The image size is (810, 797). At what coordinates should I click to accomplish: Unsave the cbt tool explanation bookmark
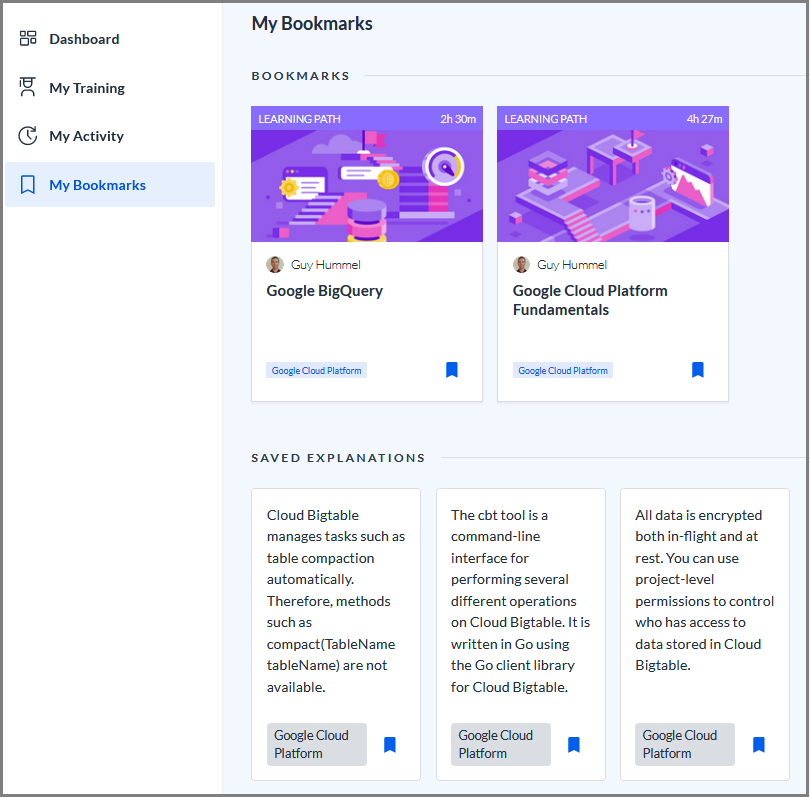coord(573,744)
